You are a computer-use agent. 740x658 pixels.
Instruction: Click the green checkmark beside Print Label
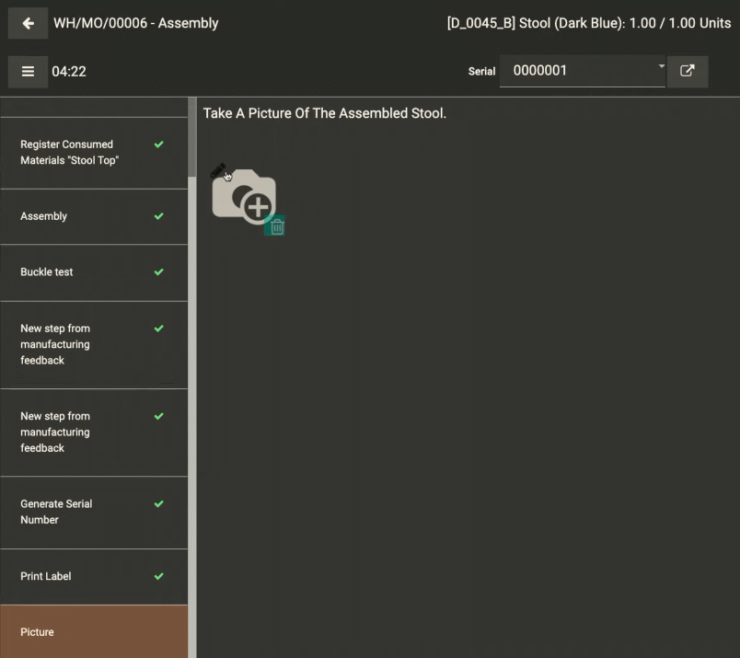(x=159, y=576)
